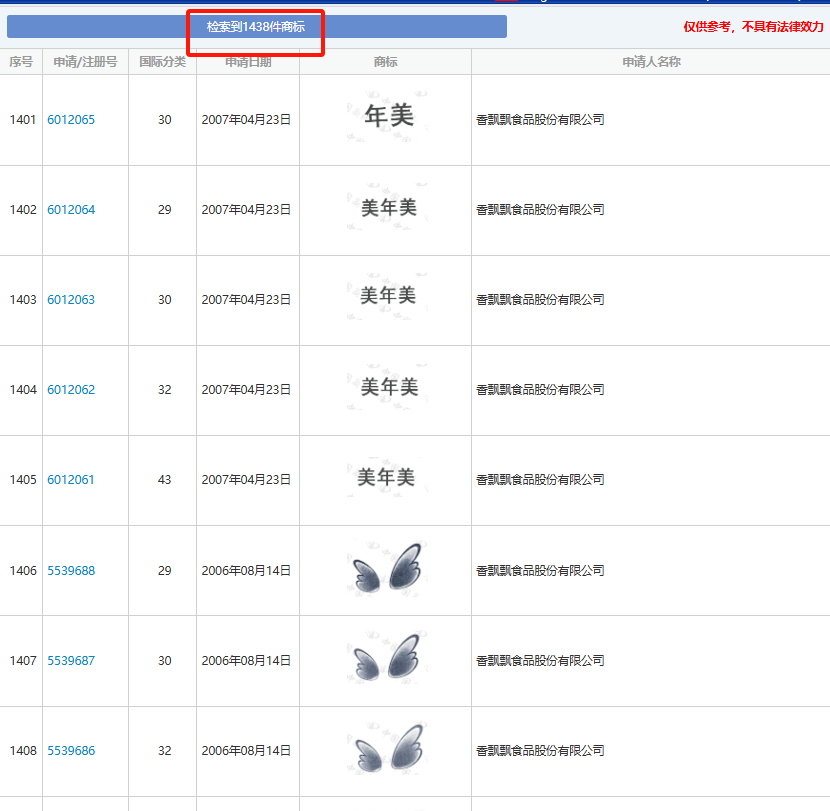The image size is (830, 811).
Task: Open the wings logo image in row 1406
Action: [x=386, y=569]
